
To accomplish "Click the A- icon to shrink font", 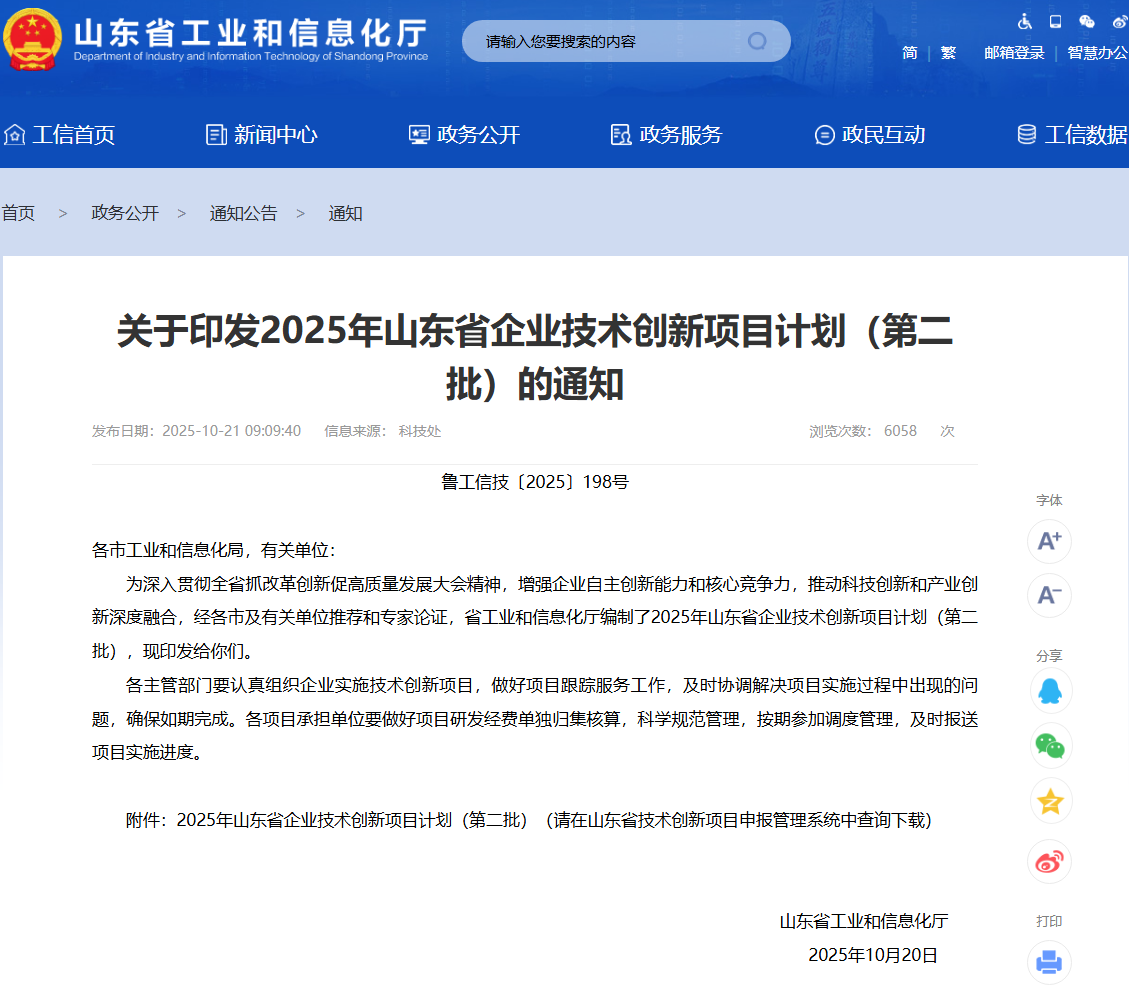I will (x=1050, y=596).
